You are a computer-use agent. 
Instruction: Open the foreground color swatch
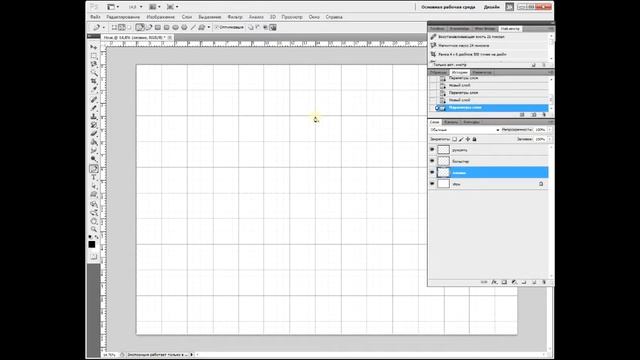pos(92,244)
